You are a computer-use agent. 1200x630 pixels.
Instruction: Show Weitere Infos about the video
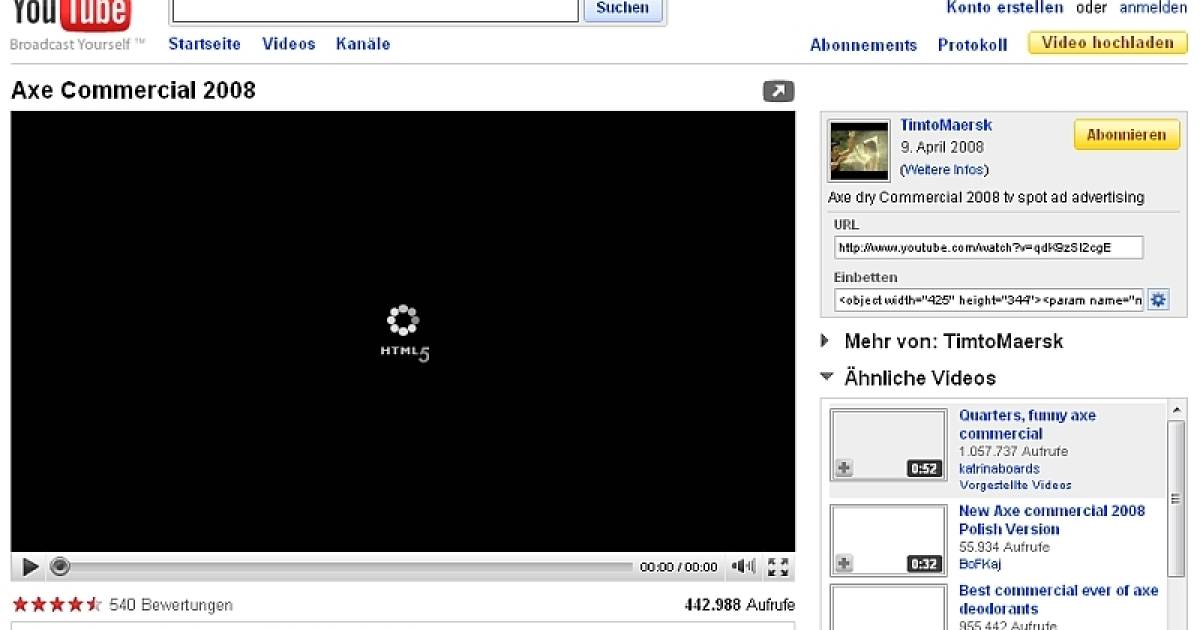pyautogui.click(x=944, y=170)
